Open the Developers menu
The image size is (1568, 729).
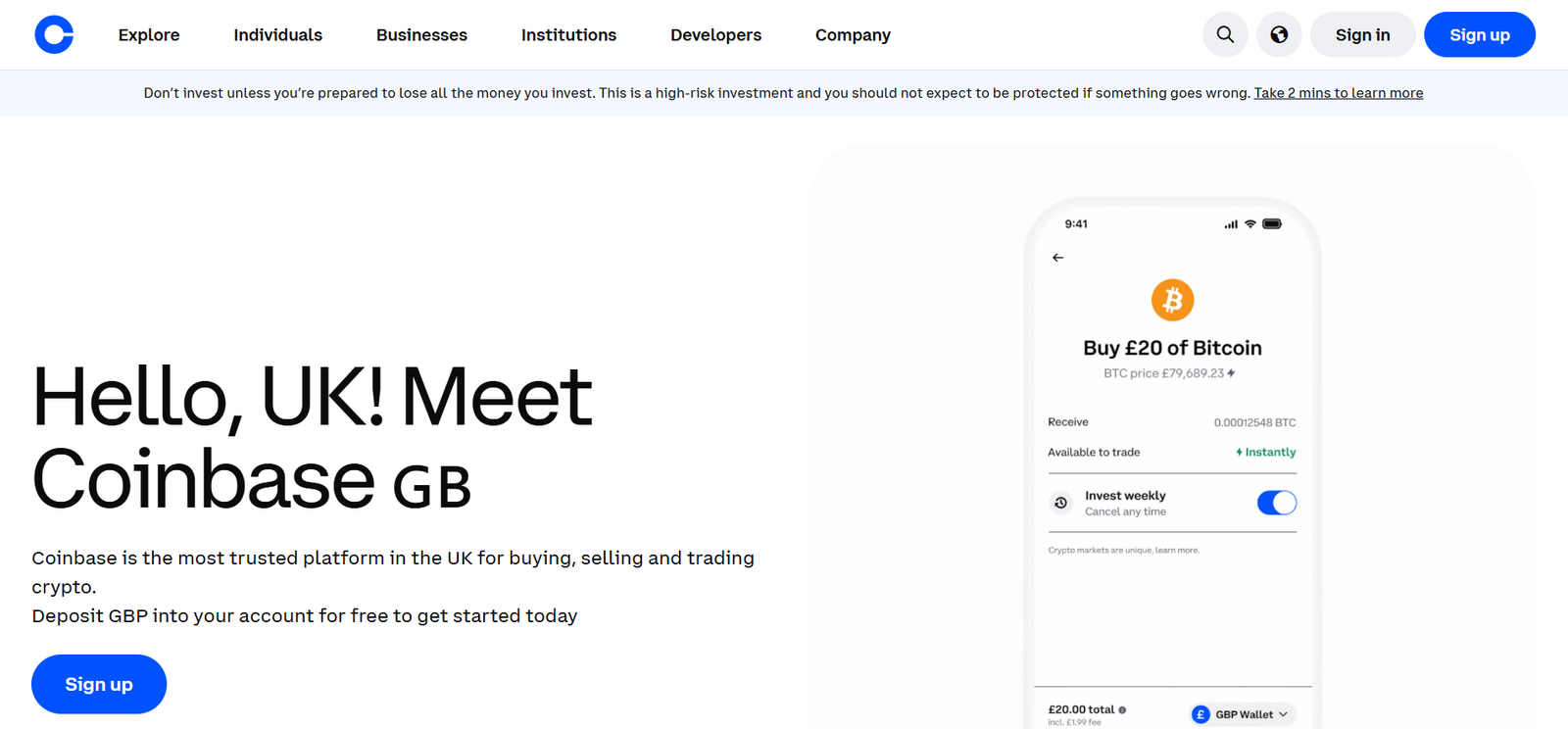[715, 34]
